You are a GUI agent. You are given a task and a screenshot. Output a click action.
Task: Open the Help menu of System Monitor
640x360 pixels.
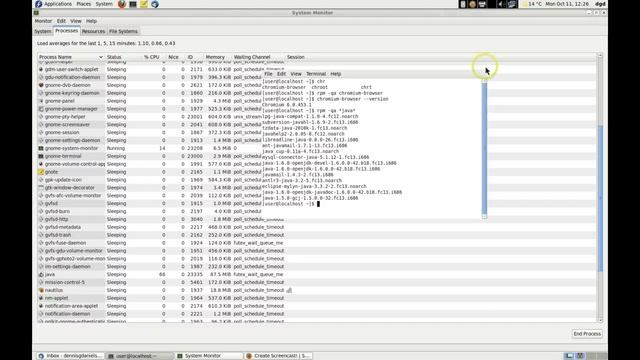[91, 21]
